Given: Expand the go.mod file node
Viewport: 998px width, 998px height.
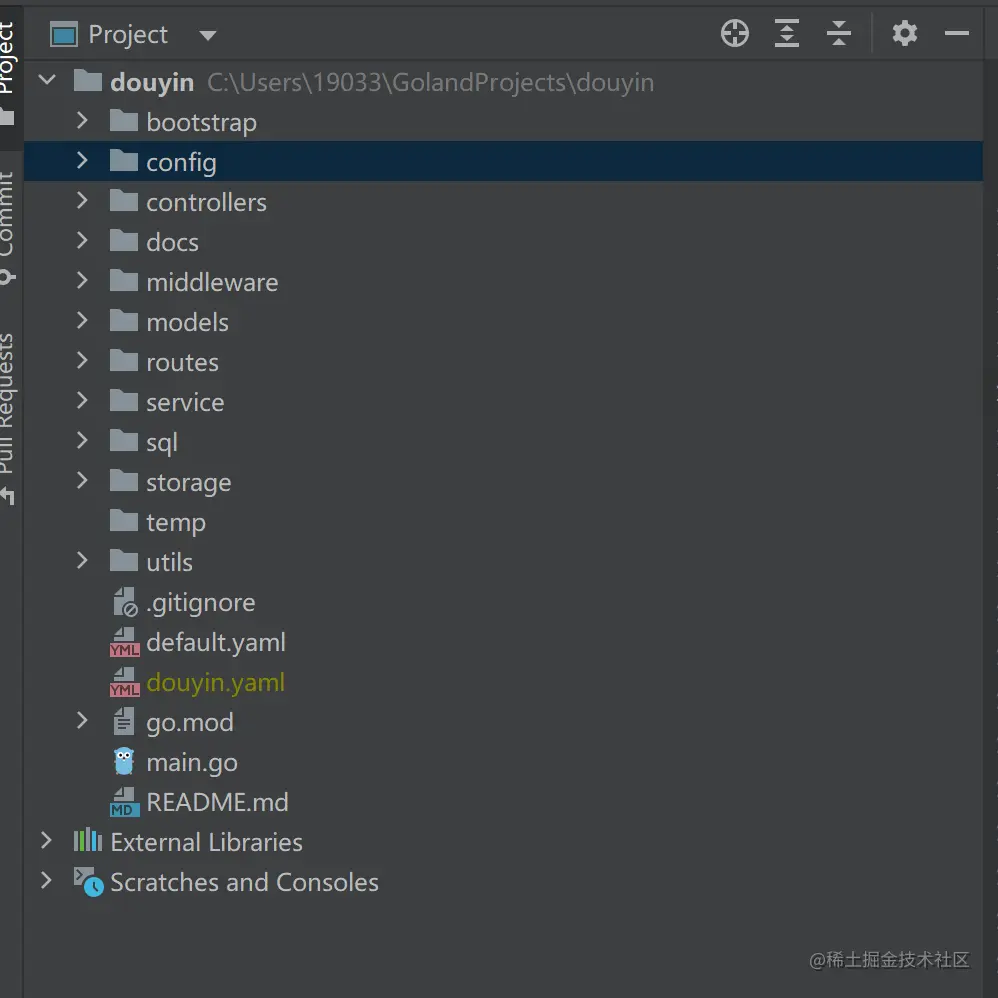Looking at the screenshot, I should pos(82,721).
